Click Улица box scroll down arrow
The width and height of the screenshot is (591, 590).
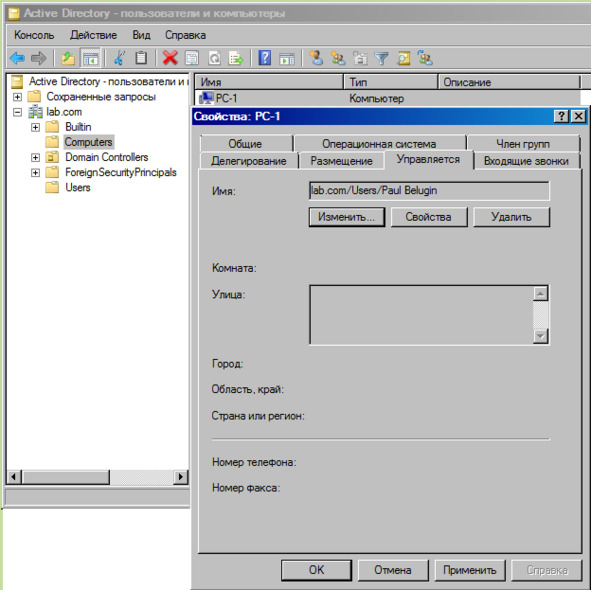coord(540,336)
